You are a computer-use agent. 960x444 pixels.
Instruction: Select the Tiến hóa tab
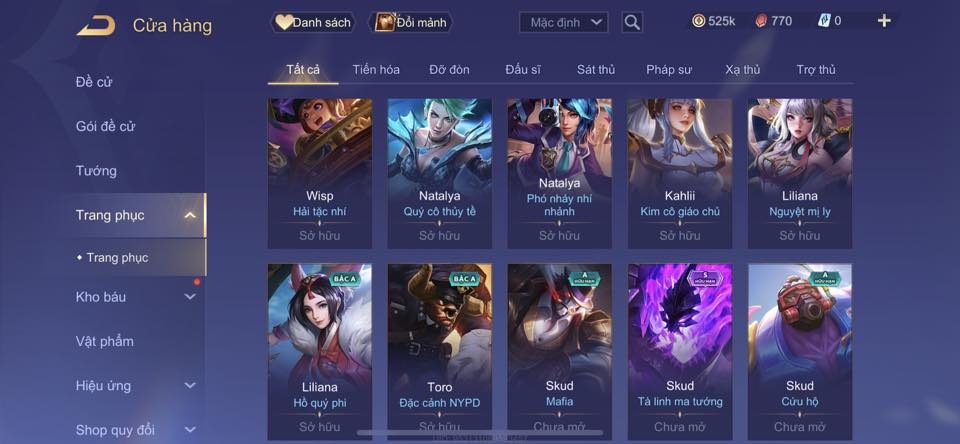(x=376, y=69)
